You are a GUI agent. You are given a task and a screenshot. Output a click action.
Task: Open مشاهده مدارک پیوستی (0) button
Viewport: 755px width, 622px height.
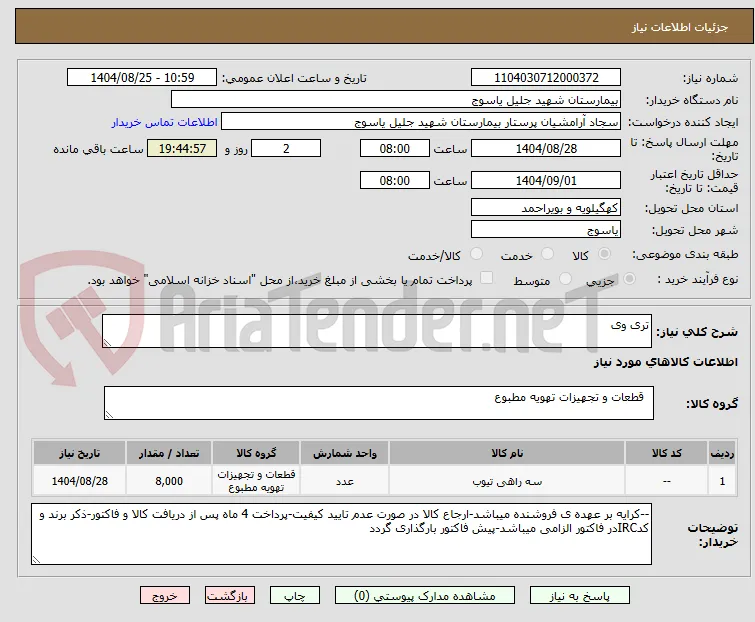click(425, 596)
